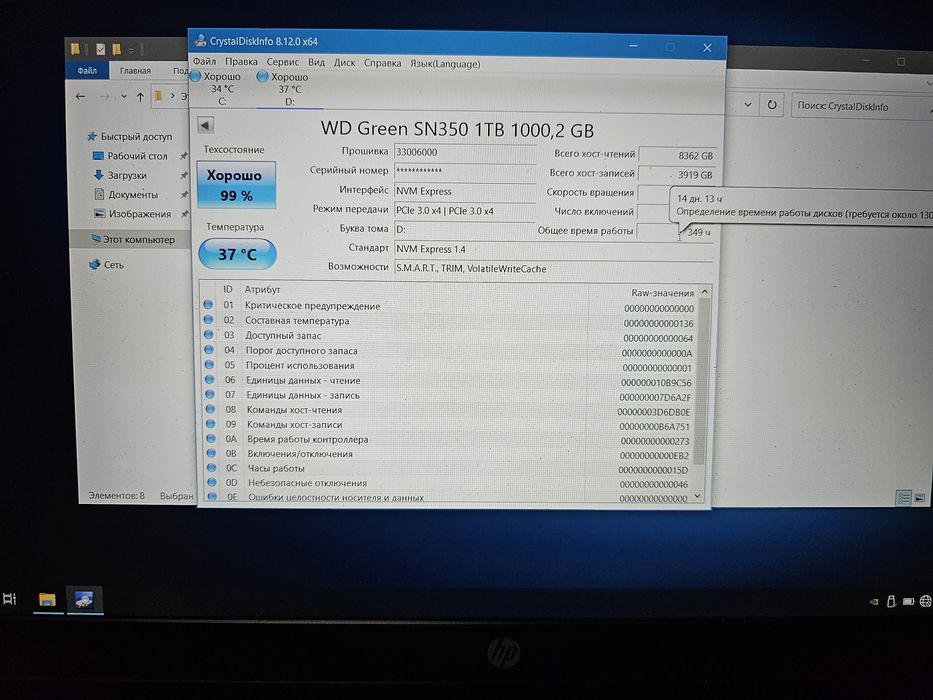This screenshot has height=700, width=933.
Task: Open Документы in Explorer sidebar
Action: [x=126, y=195]
